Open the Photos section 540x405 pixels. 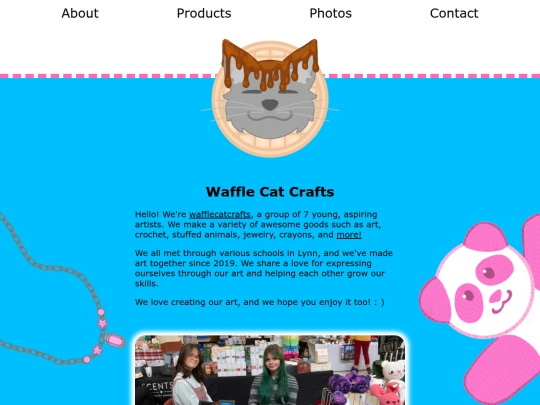[331, 13]
